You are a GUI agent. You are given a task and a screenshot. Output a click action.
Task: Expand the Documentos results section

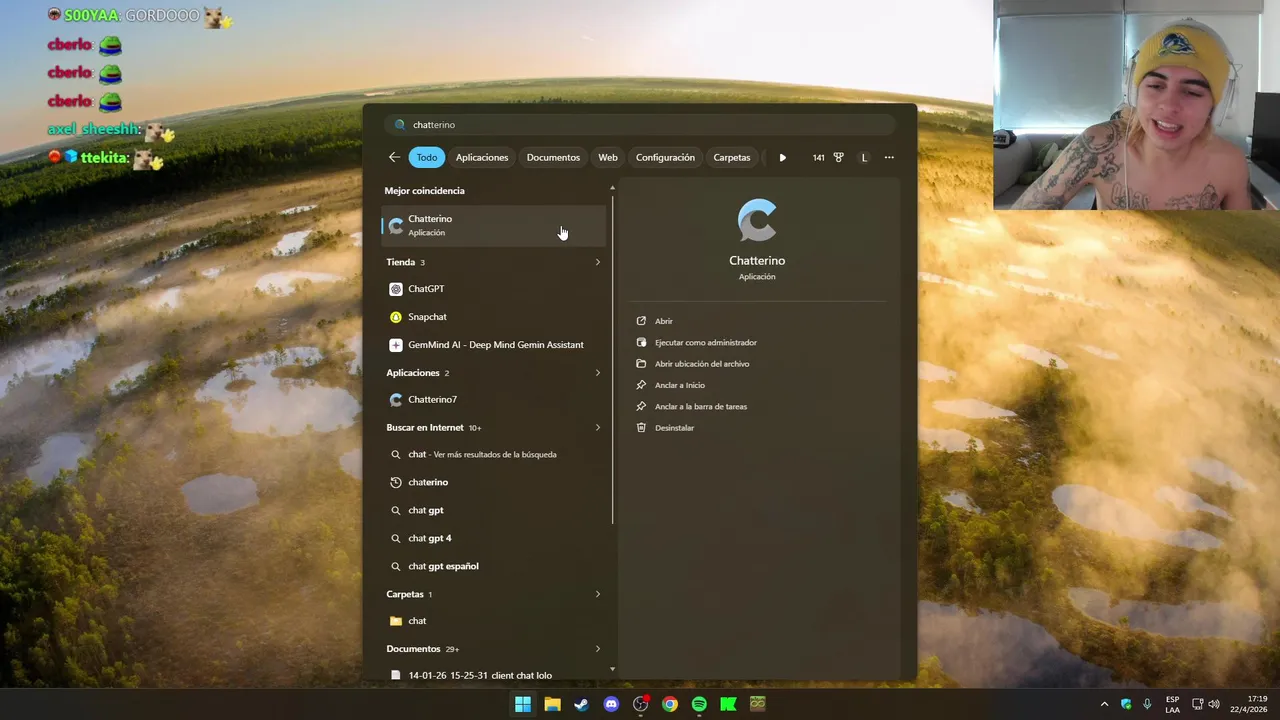pos(598,649)
